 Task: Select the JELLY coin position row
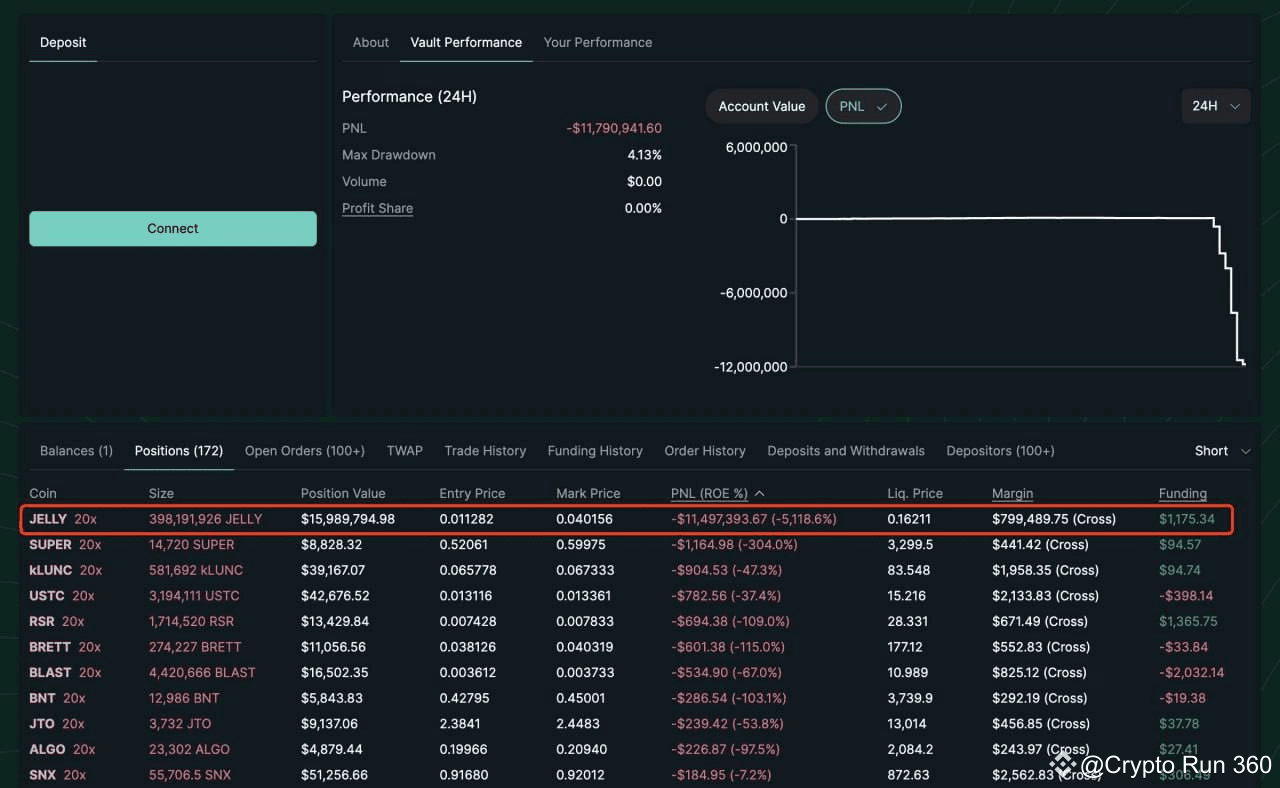(48, 519)
